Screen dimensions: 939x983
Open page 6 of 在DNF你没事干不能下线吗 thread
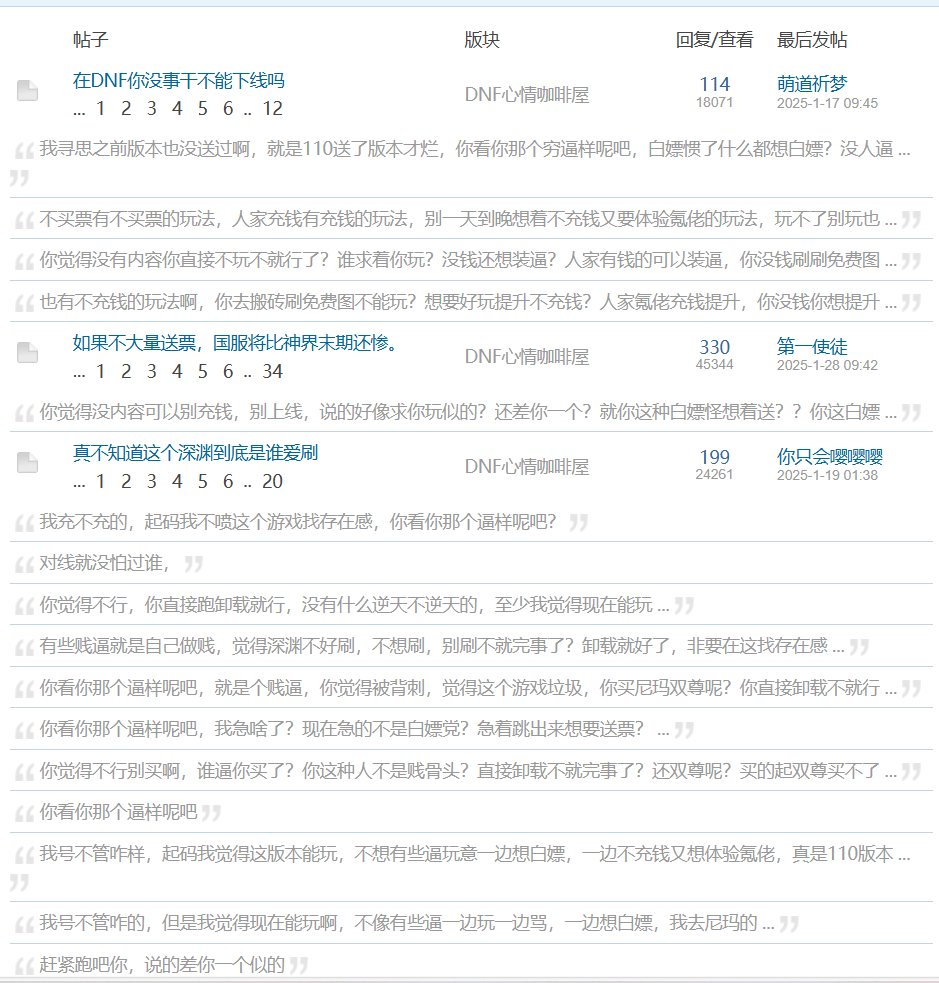click(228, 108)
